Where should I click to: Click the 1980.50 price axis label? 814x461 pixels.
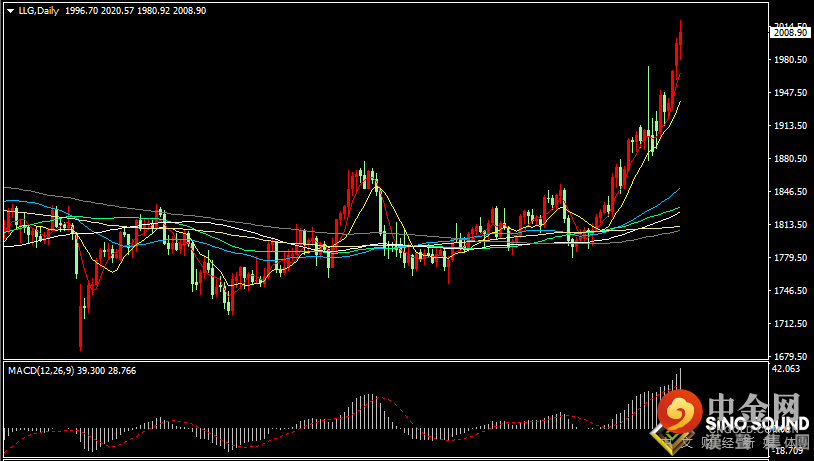point(789,60)
